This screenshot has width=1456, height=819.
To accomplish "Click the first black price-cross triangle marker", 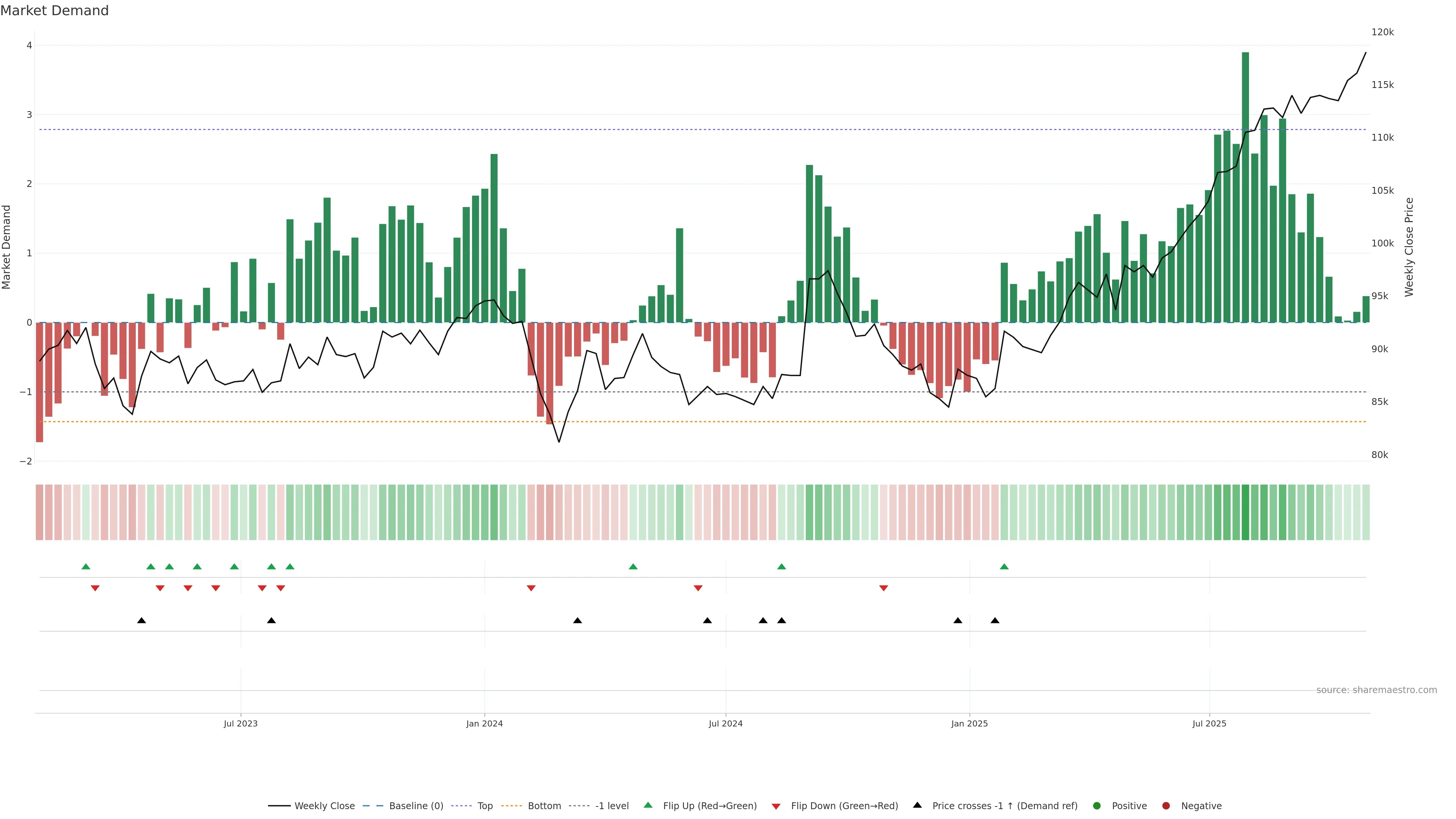I will 141,620.
